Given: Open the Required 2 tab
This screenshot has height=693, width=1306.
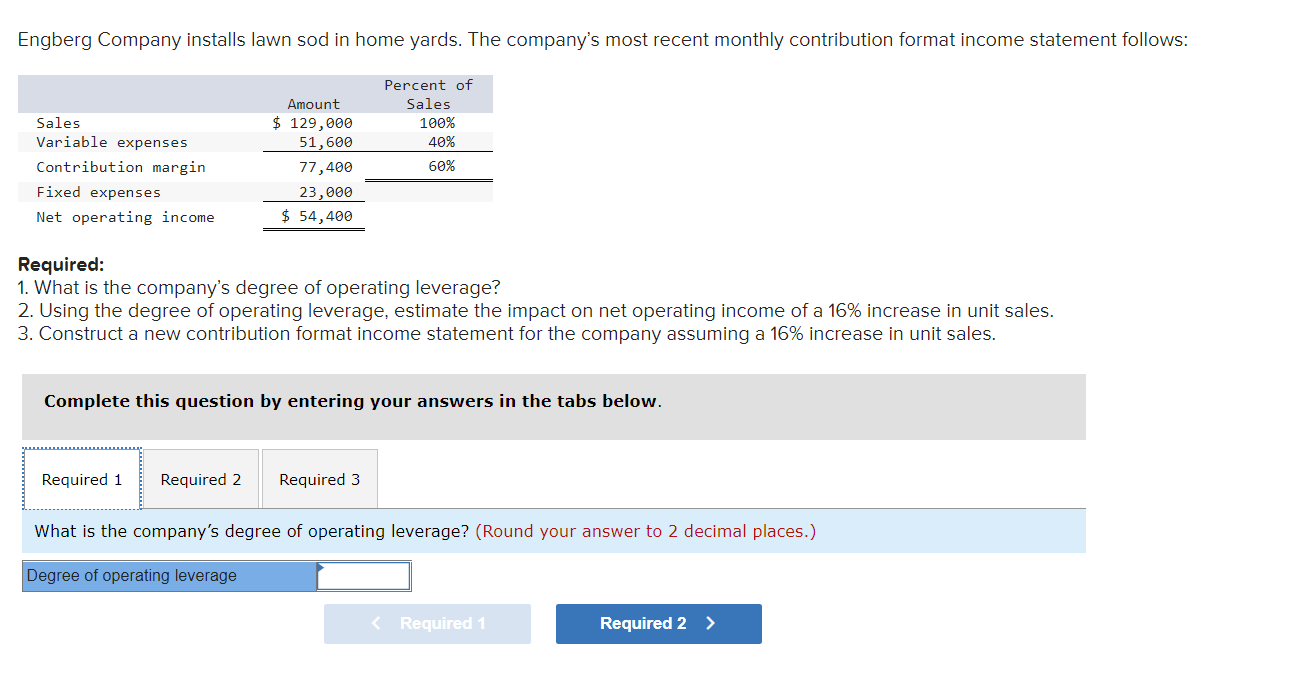Looking at the screenshot, I should tap(200, 480).
